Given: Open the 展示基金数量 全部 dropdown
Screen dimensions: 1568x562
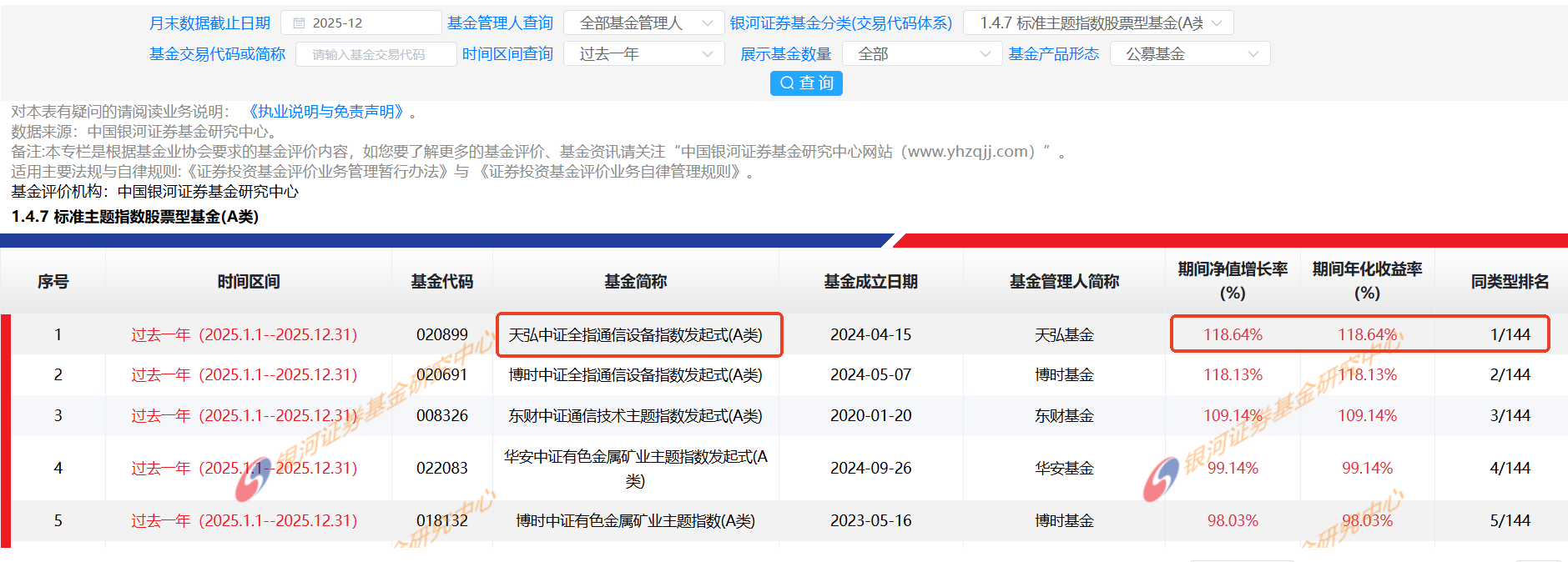Looking at the screenshot, I should click(921, 54).
